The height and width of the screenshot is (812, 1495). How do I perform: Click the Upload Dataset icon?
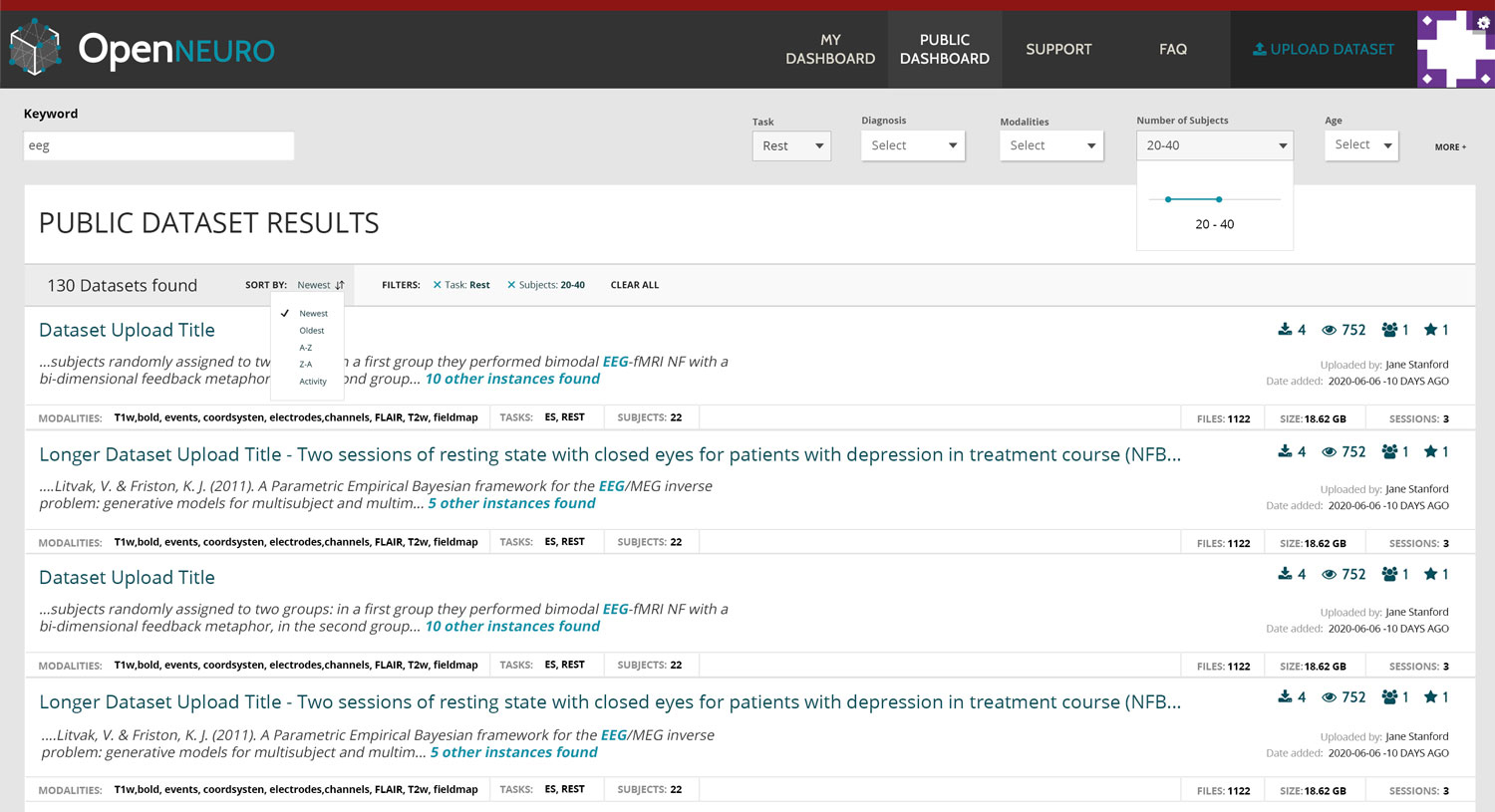click(x=1261, y=49)
